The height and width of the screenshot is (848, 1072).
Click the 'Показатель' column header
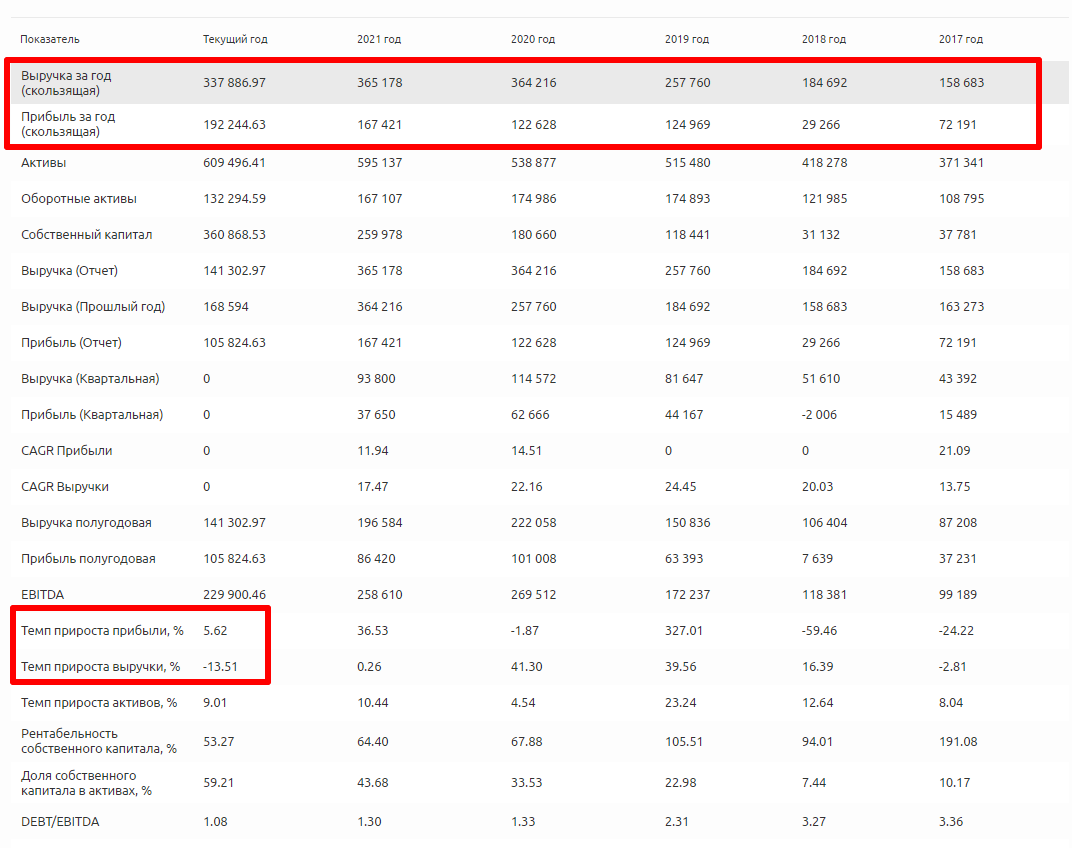click(x=50, y=39)
